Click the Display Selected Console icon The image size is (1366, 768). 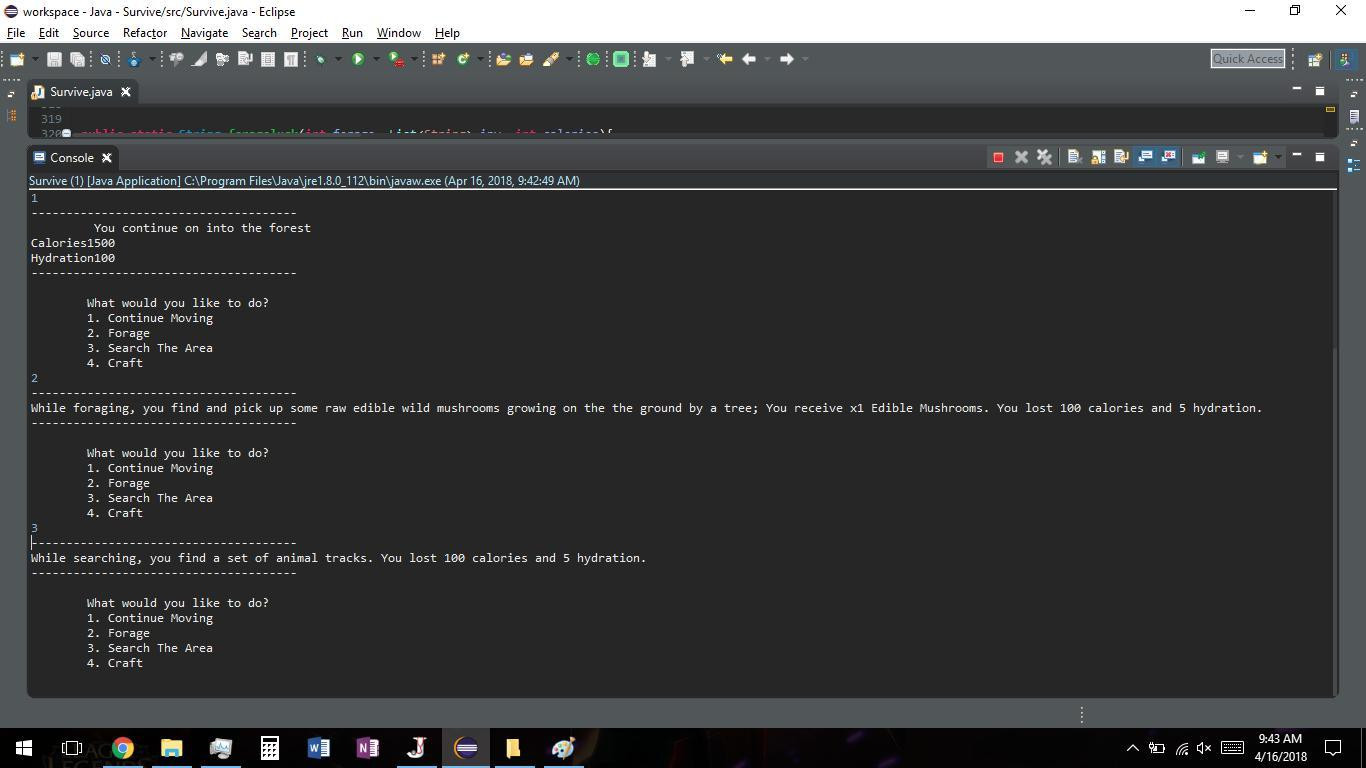point(1222,157)
